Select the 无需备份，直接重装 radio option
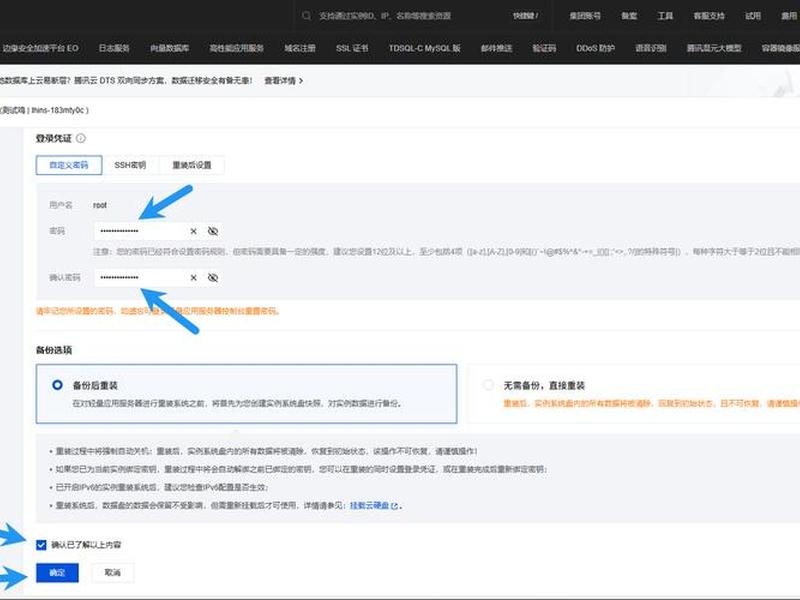800x600 pixels. pos(488,385)
